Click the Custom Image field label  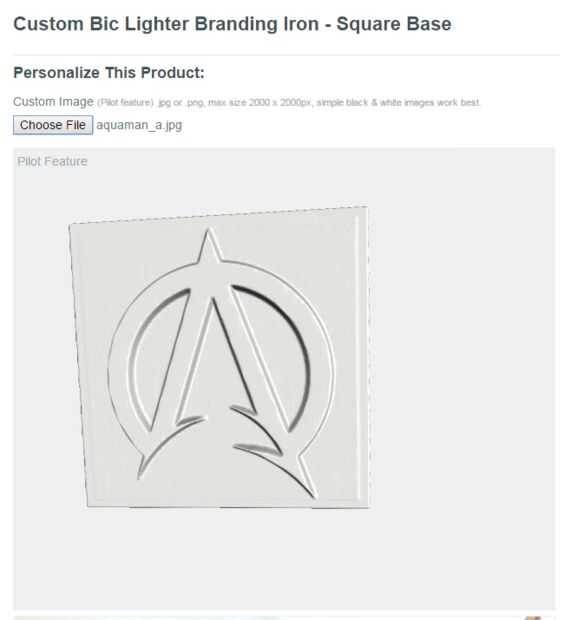pos(53,102)
